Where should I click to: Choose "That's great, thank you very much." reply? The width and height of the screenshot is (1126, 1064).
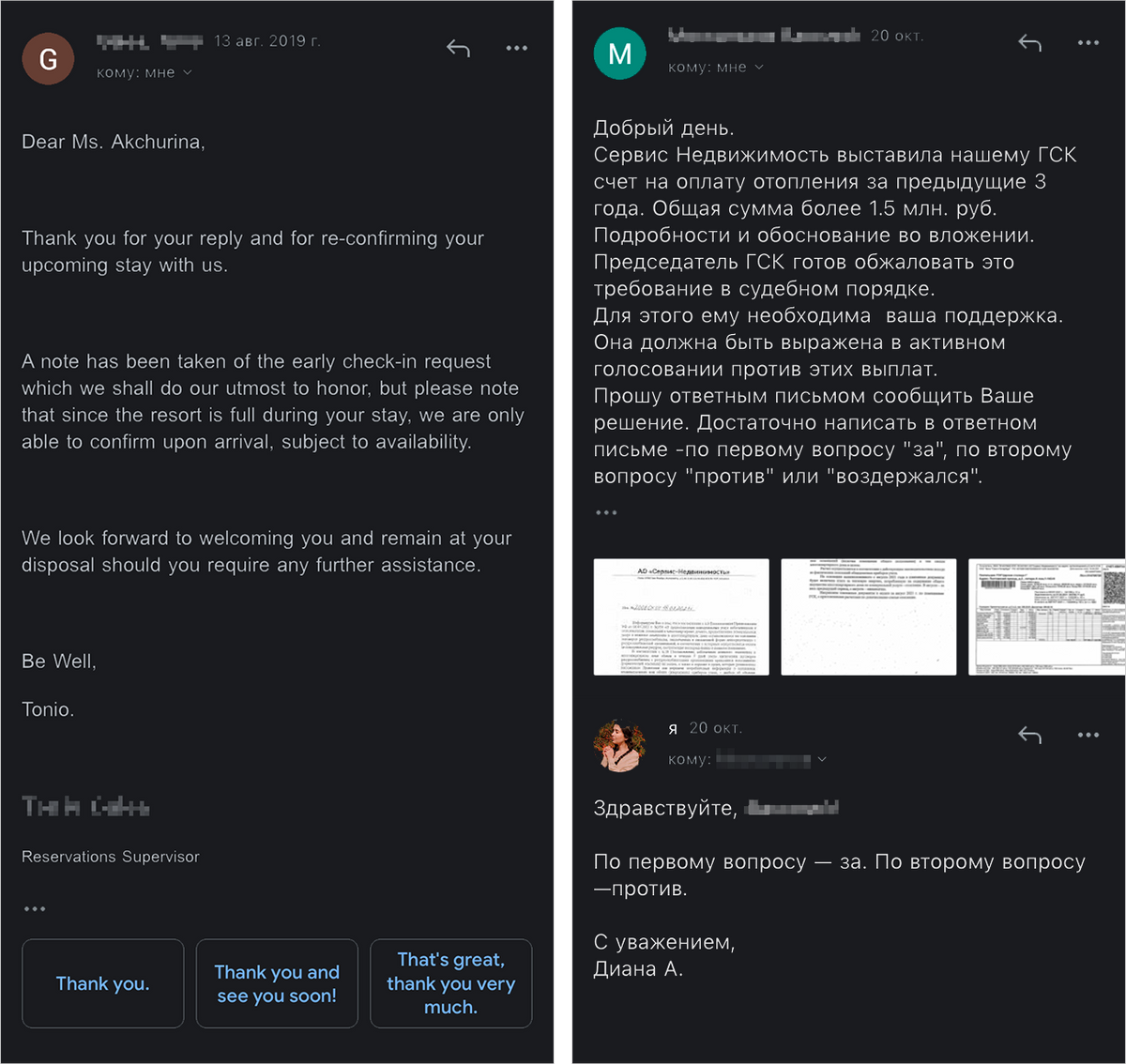[450, 983]
